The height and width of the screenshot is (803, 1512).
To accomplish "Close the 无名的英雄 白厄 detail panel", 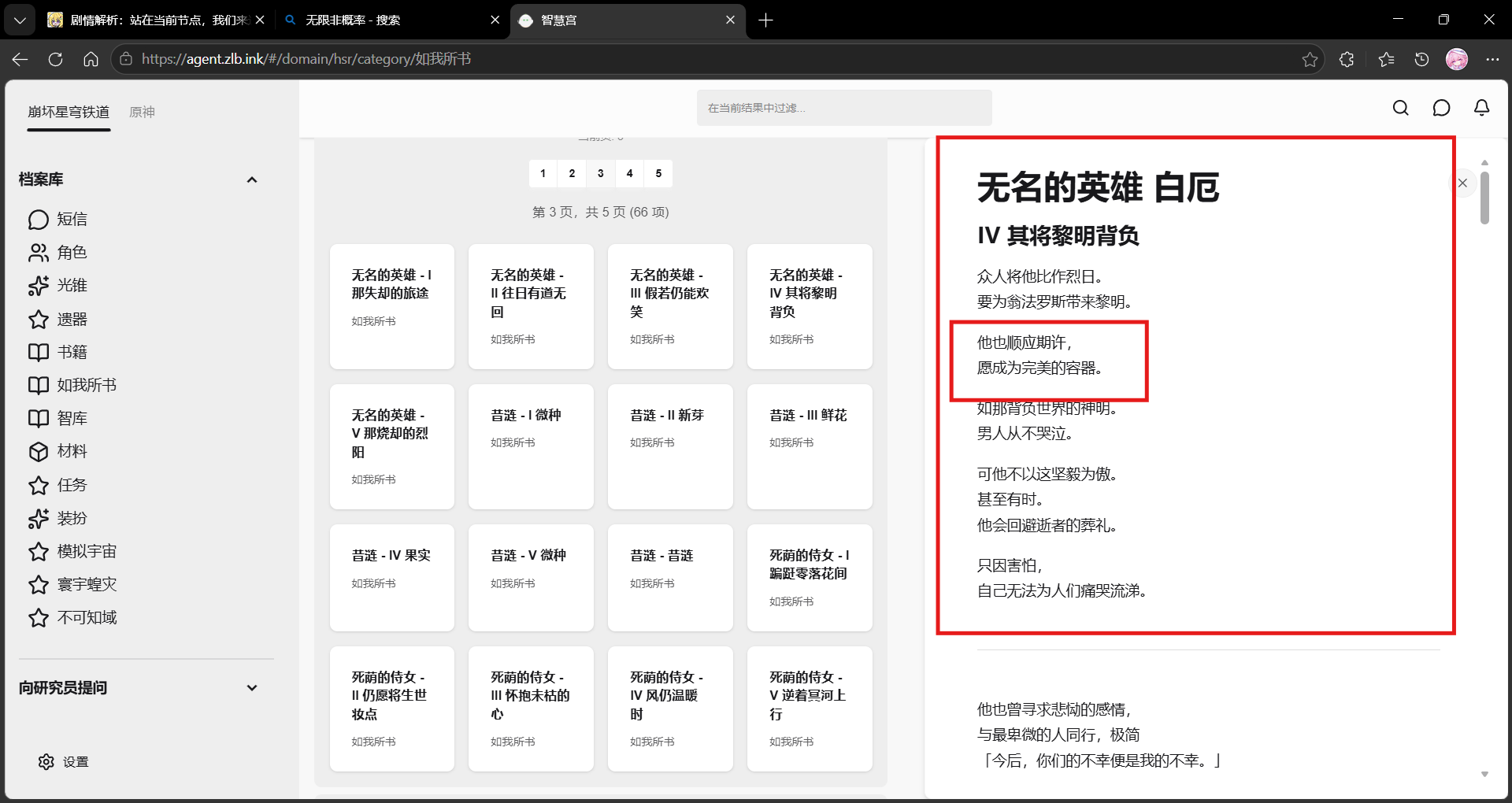I will click(1462, 183).
